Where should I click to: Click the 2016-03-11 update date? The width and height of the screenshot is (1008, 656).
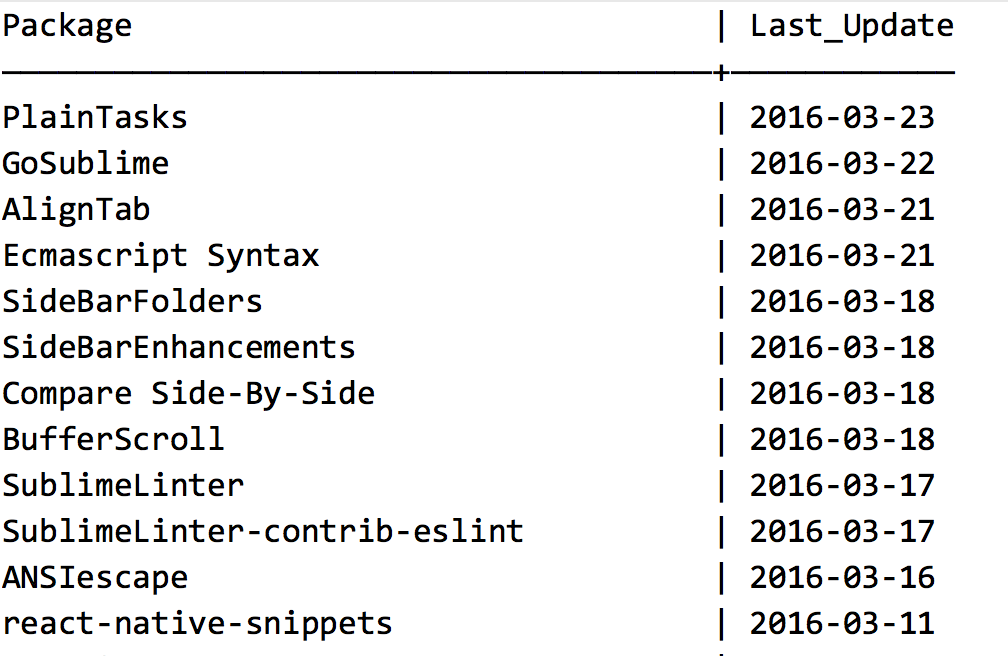coord(842,624)
